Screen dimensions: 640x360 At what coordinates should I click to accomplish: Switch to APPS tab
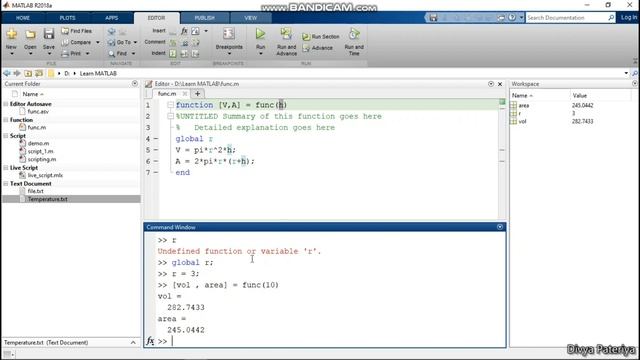pos(111,18)
